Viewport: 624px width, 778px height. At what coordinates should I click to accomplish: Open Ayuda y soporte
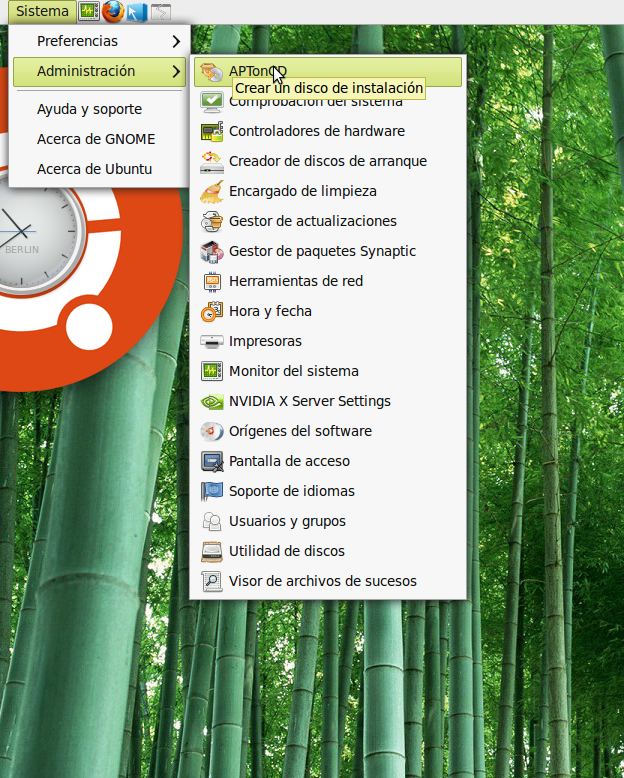pyautogui.click(x=89, y=109)
